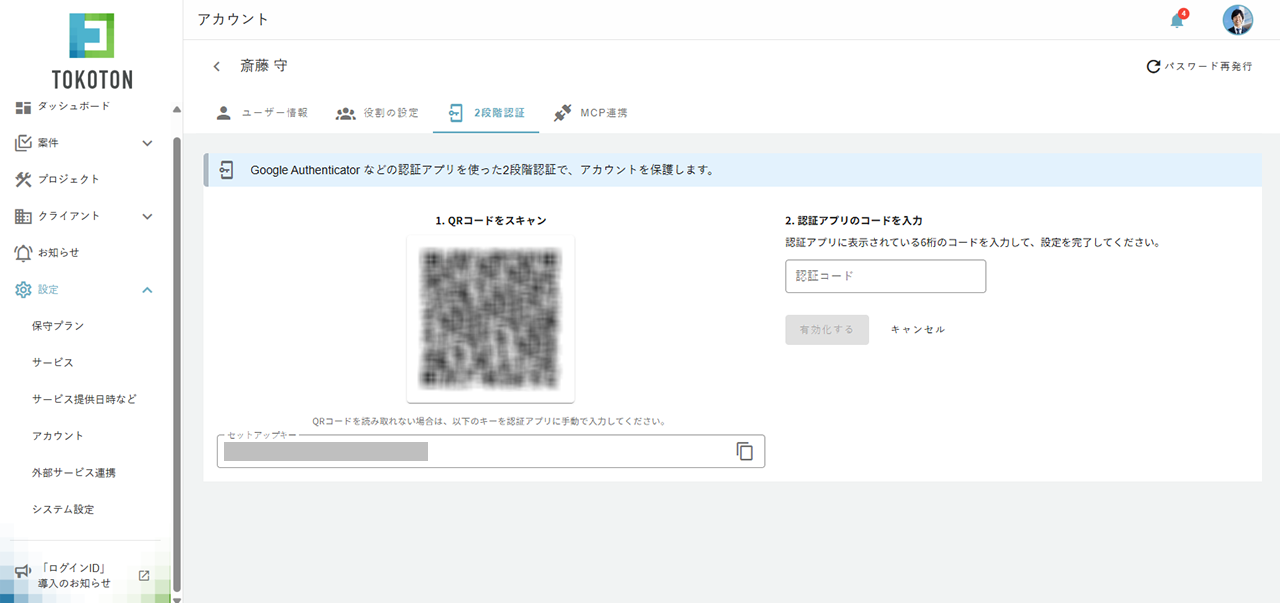1280x603 pixels.
Task: Go back with the left chevron
Action: [217, 67]
